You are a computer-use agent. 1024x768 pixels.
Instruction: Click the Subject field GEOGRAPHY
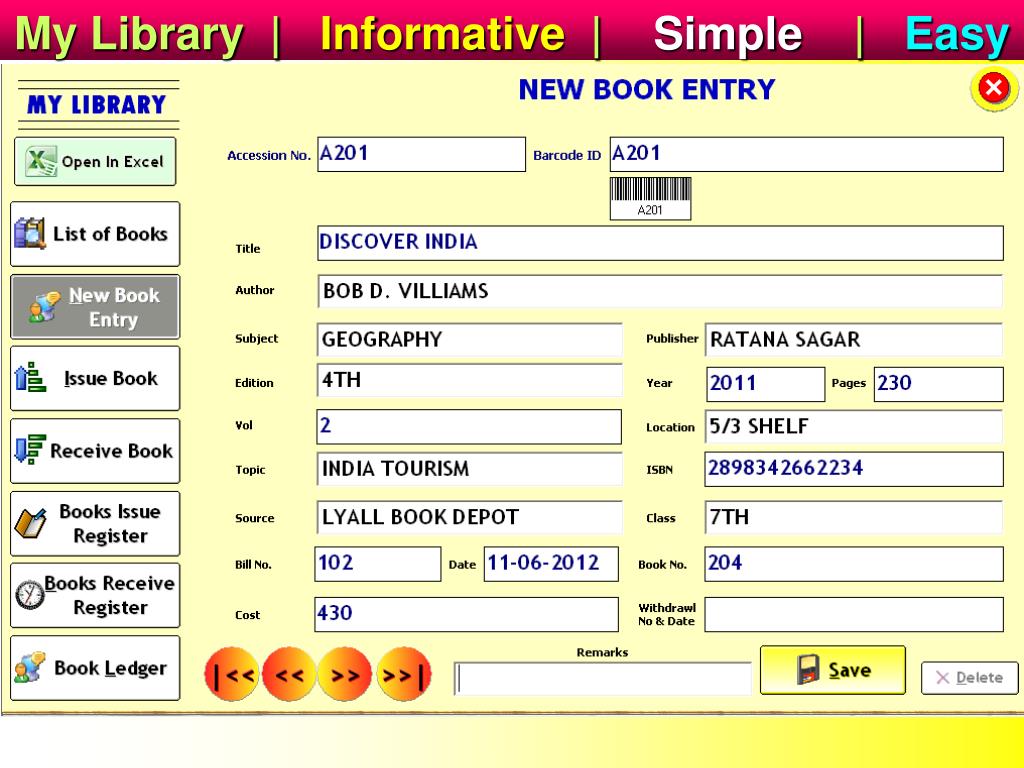pyautogui.click(x=470, y=340)
